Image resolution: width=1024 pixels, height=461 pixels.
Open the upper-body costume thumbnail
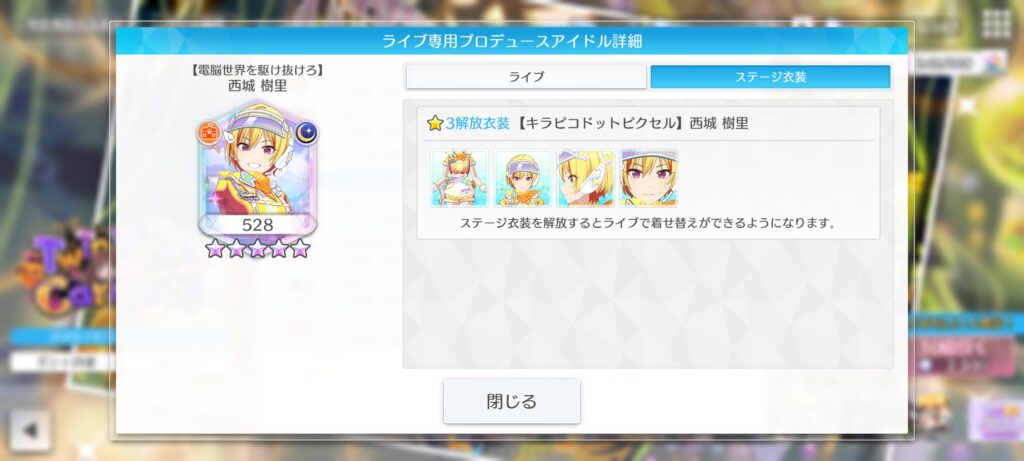tap(523, 178)
